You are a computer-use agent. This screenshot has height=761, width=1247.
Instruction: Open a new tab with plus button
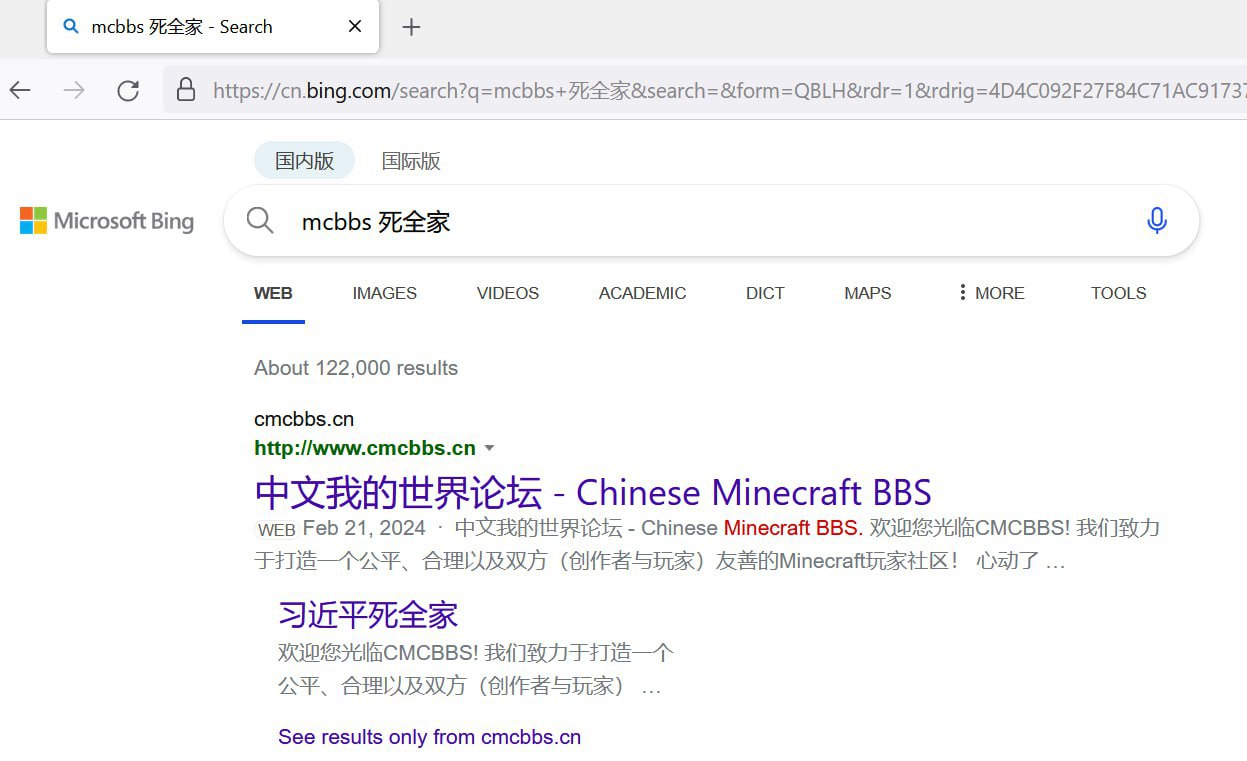coord(411,27)
